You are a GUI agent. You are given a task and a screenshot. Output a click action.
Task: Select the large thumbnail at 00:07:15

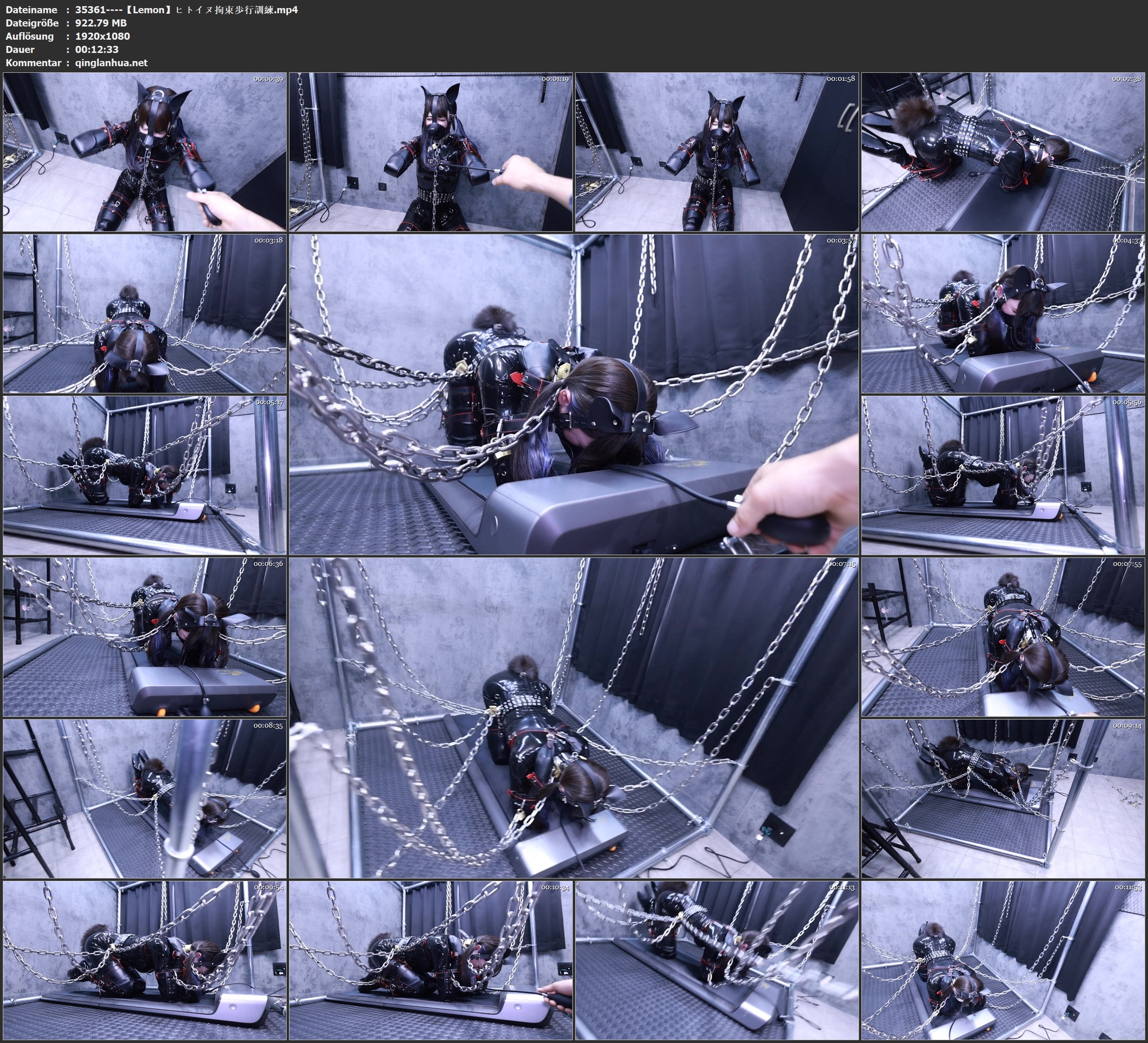click(573, 718)
